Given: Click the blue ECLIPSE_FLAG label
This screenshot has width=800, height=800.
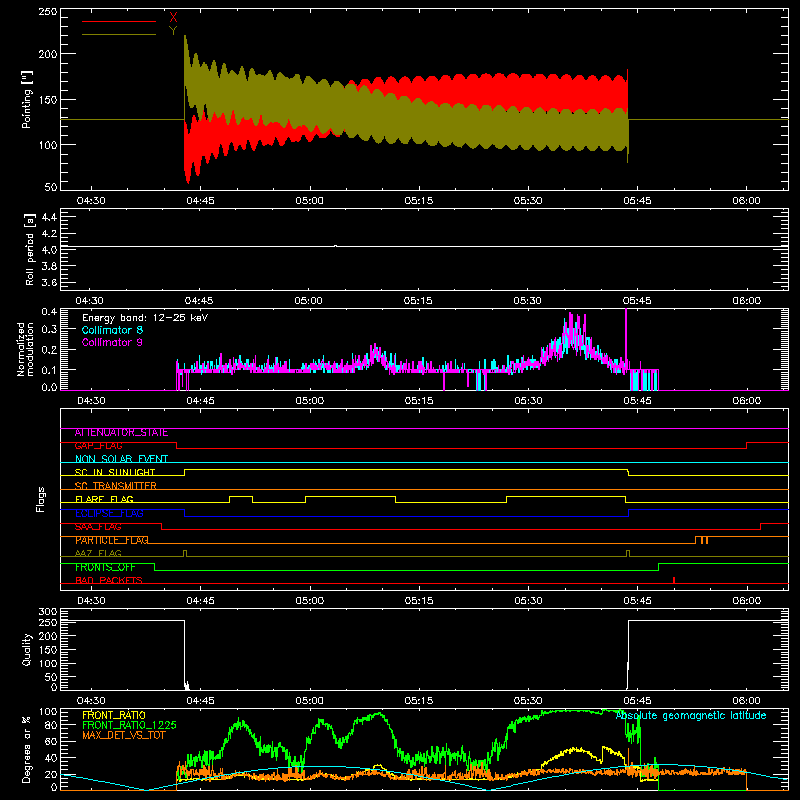Looking at the screenshot, I should tap(109, 513).
